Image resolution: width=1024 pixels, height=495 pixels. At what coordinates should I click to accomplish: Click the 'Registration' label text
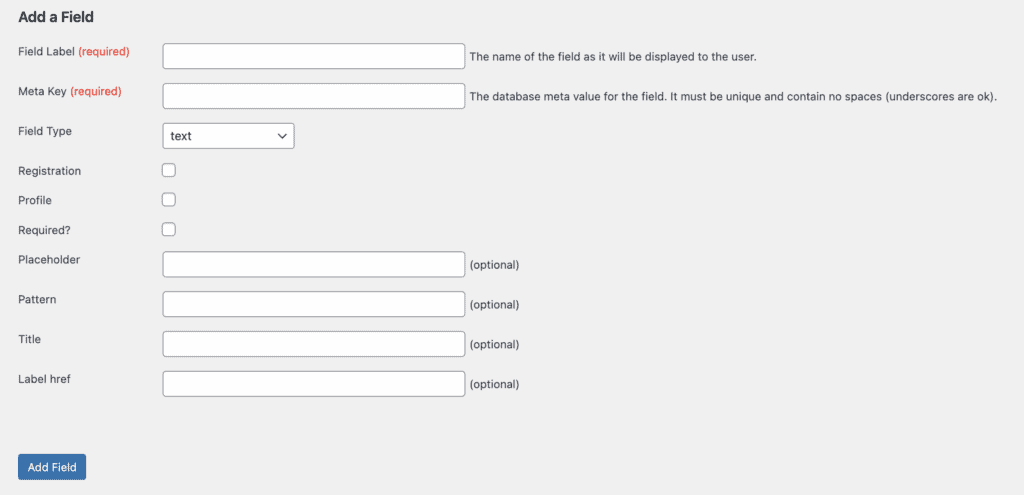tap(50, 171)
